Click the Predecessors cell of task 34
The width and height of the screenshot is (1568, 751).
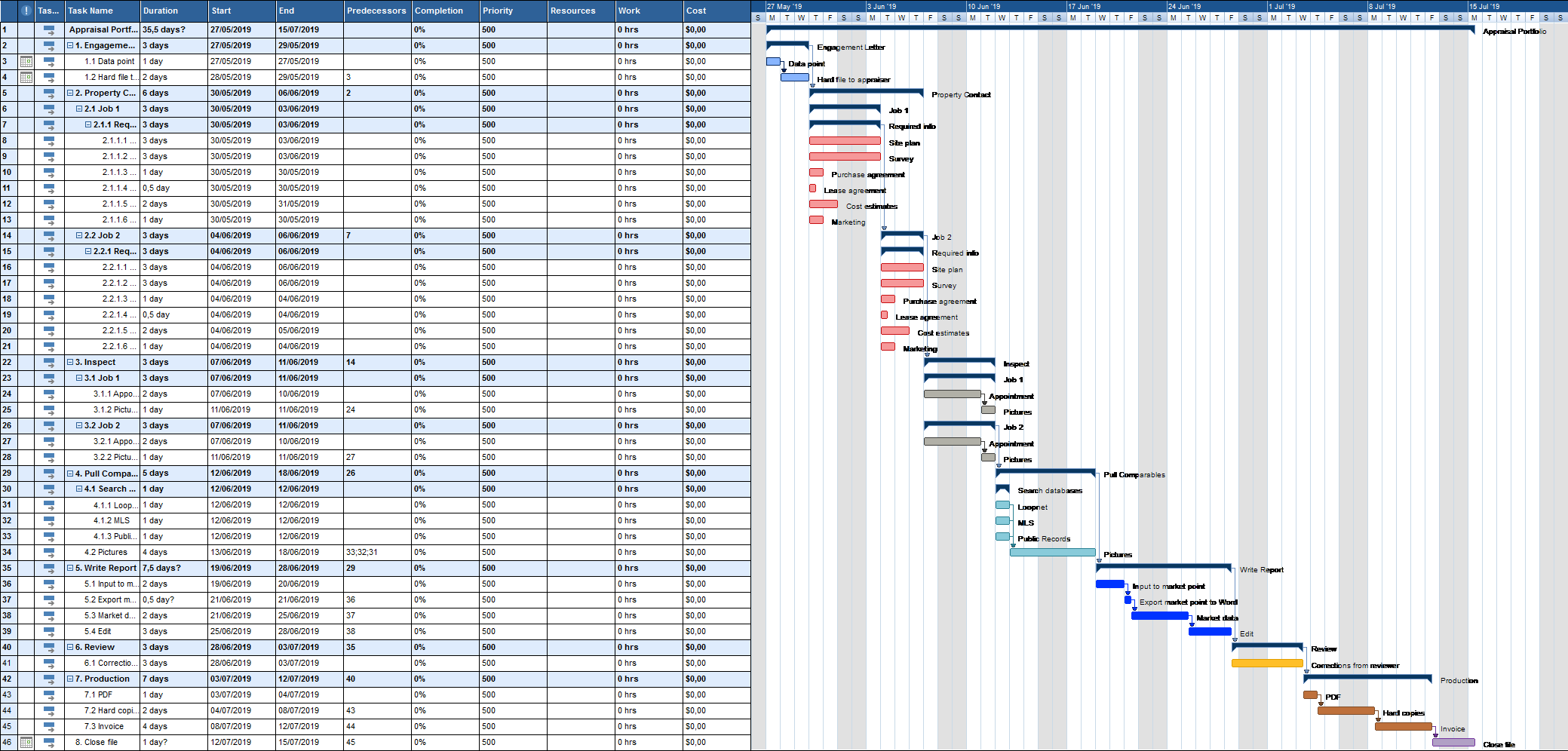pos(376,552)
